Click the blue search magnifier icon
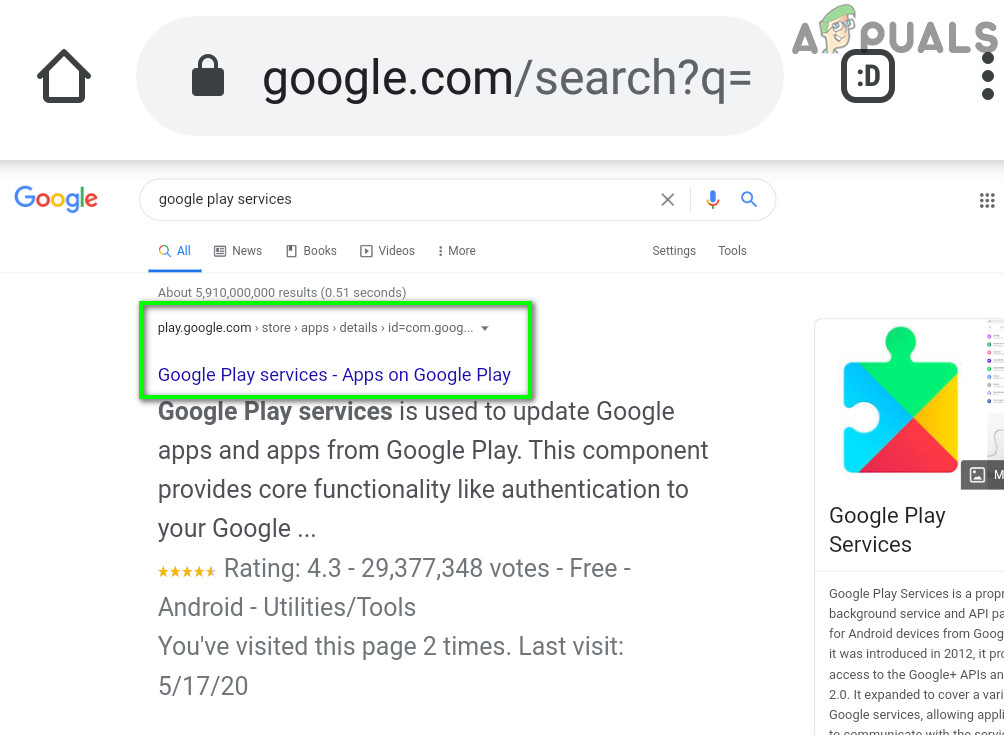The image size is (1004, 735). point(749,200)
